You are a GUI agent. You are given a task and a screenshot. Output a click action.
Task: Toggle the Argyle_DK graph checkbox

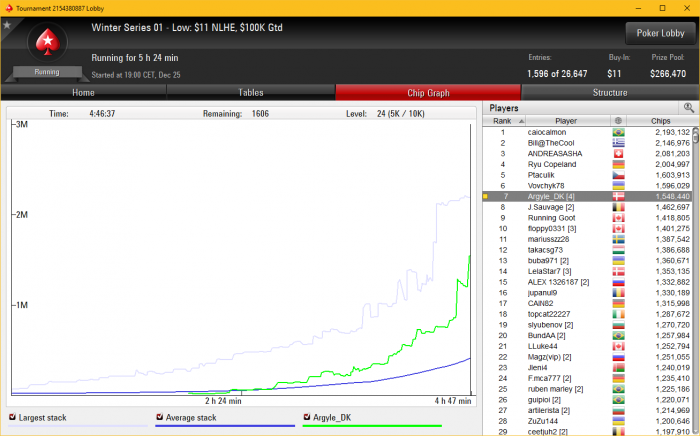(x=307, y=417)
